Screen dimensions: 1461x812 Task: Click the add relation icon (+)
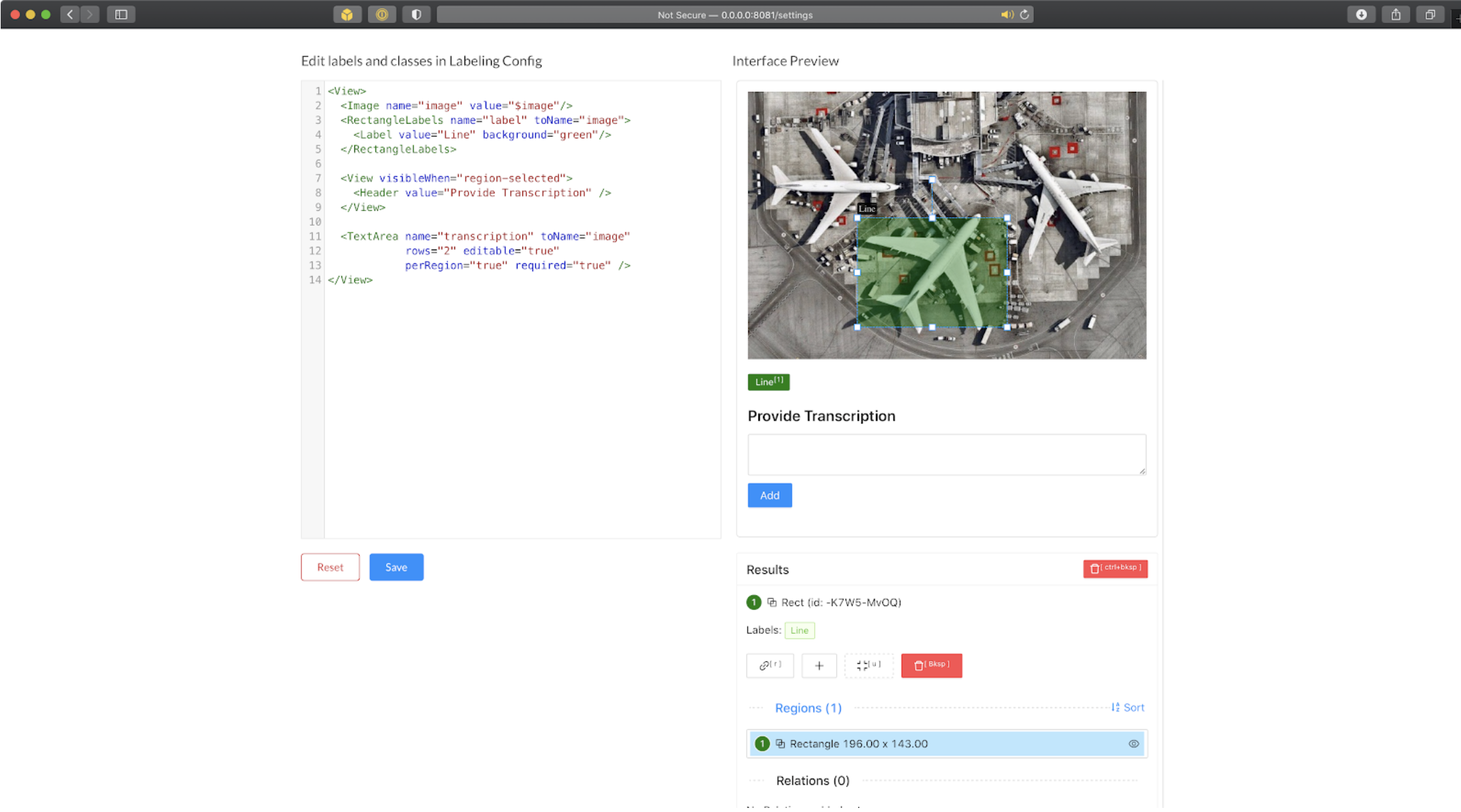coord(818,664)
